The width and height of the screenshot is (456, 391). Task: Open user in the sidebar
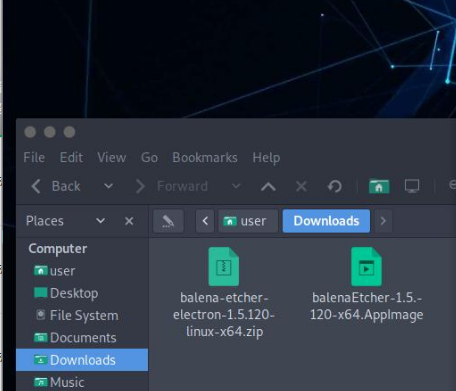[82, 271]
